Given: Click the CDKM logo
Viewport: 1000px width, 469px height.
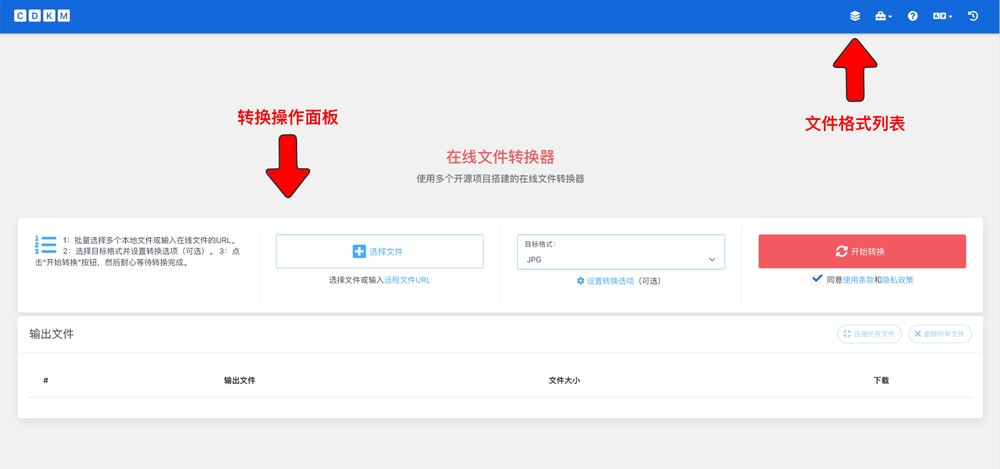Looking at the screenshot, I should click(x=42, y=16).
